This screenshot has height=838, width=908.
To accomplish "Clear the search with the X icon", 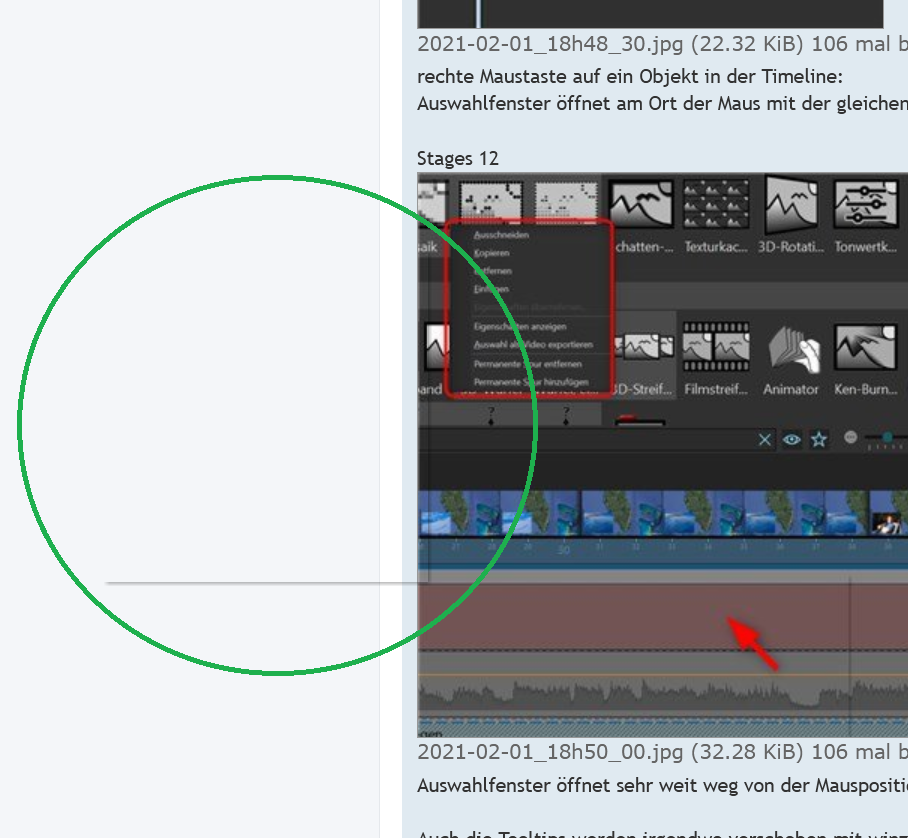I will (765, 439).
